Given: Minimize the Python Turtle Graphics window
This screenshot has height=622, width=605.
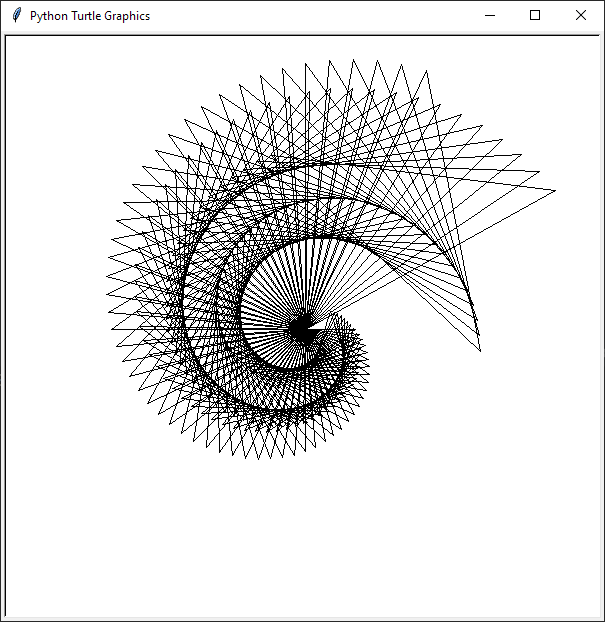Looking at the screenshot, I should point(490,16).
